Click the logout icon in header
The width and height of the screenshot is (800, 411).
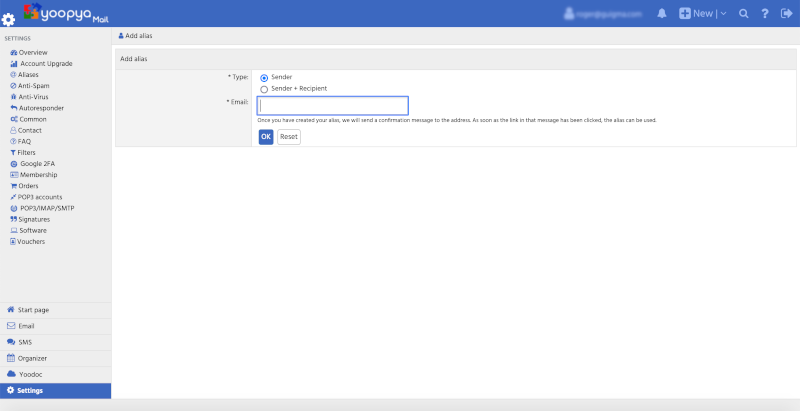click(786, 14)
